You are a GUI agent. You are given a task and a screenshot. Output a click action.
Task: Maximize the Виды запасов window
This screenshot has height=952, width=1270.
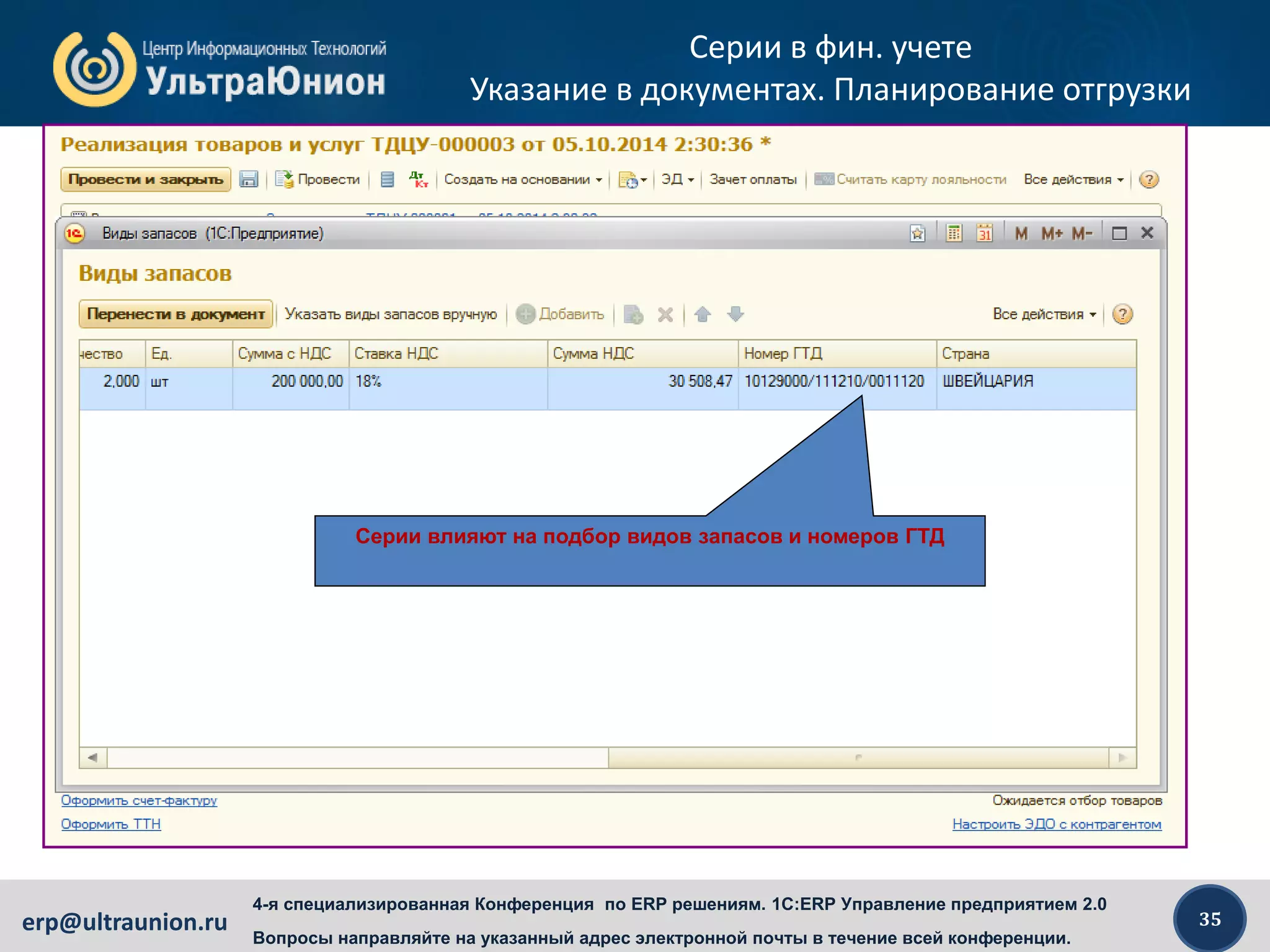(1119, 234)
